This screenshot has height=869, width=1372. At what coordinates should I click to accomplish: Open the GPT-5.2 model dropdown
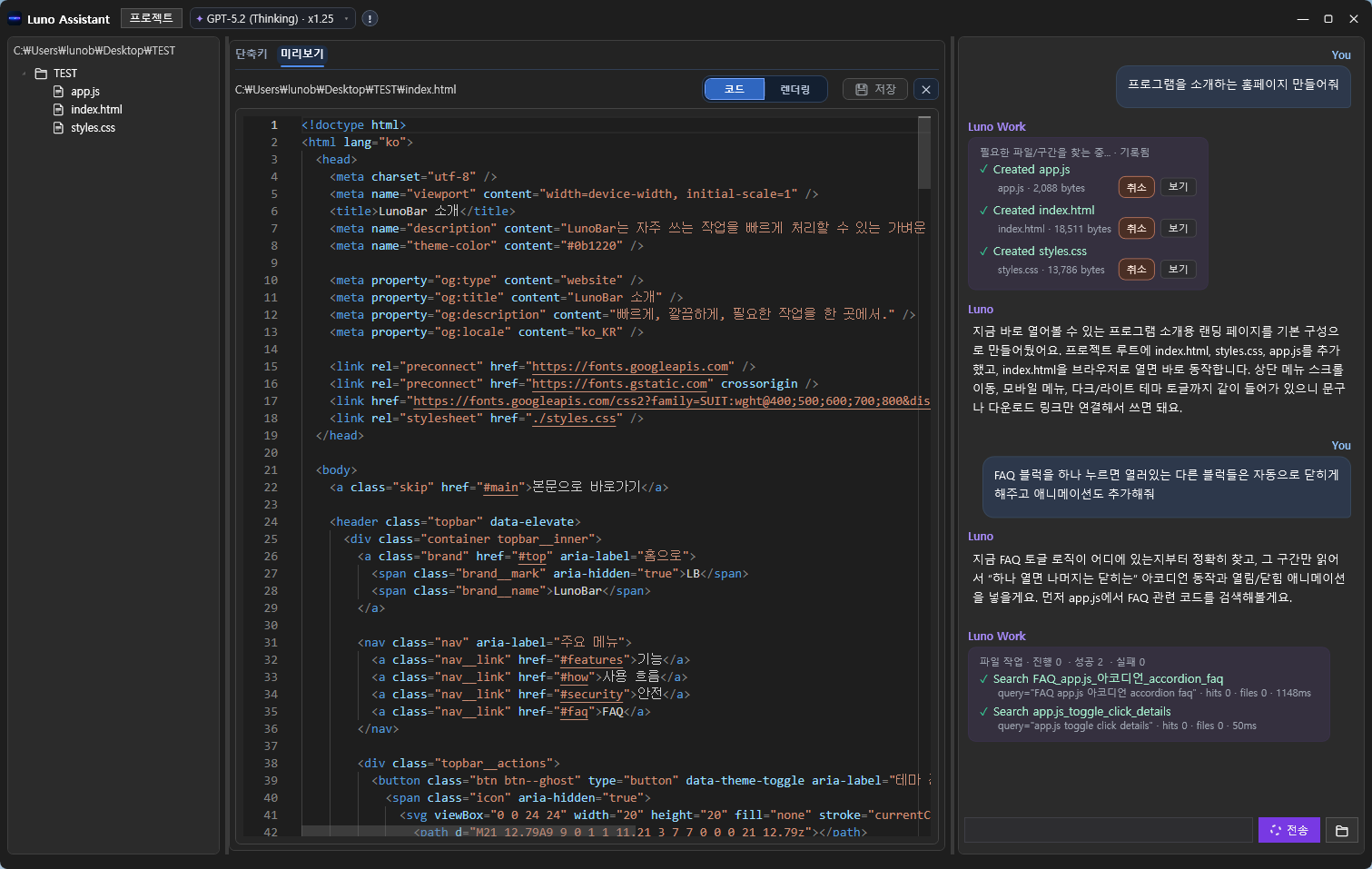(271, 18)
